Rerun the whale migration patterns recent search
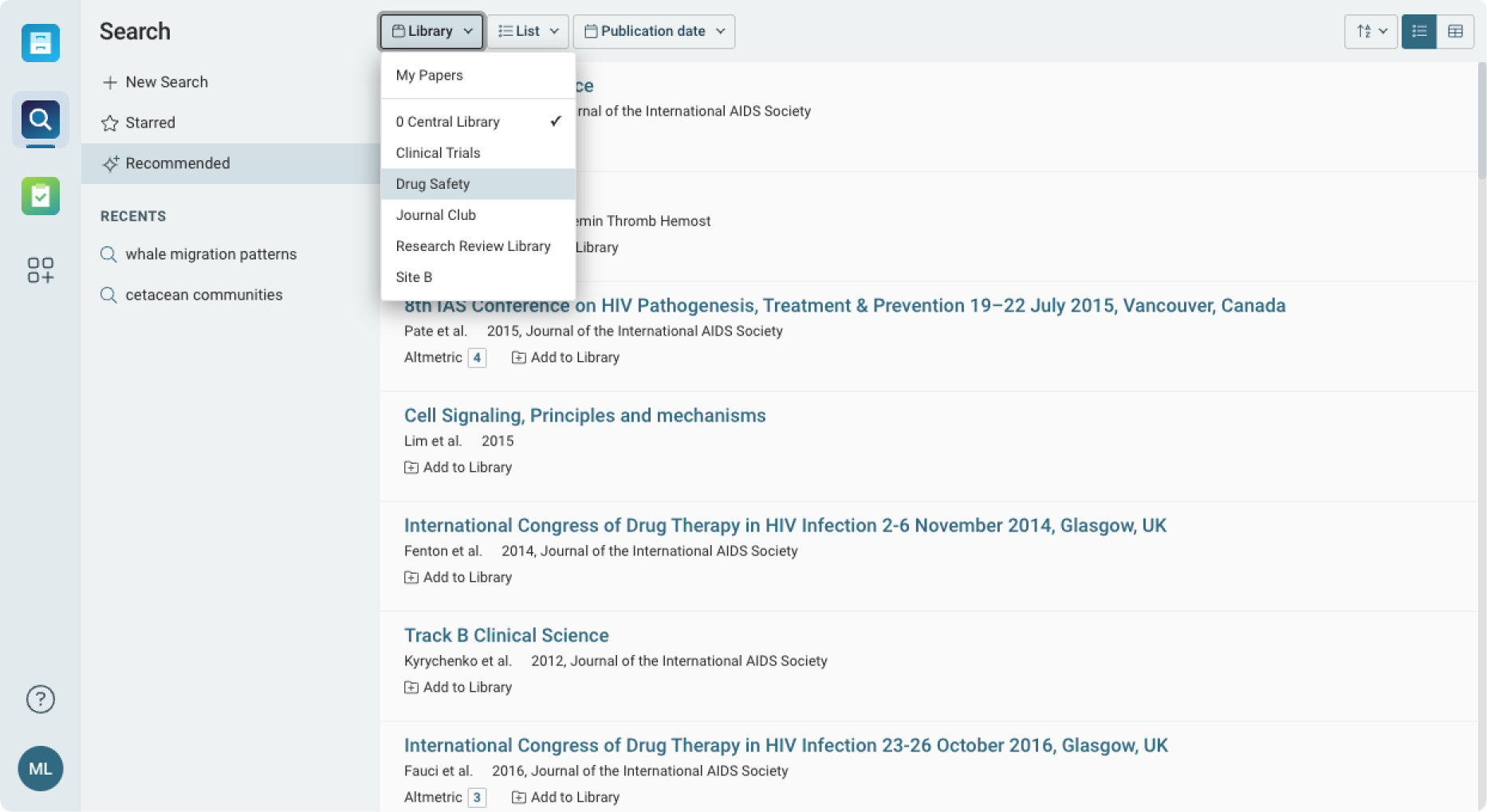1487x812 pixels. tap(211, 254)
